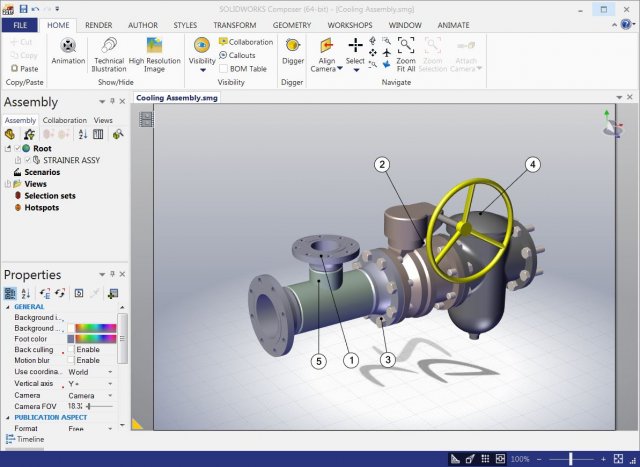Select the Scenarios tree item
The width and height of the screenshot is (640, 467).
coord(42,172)
